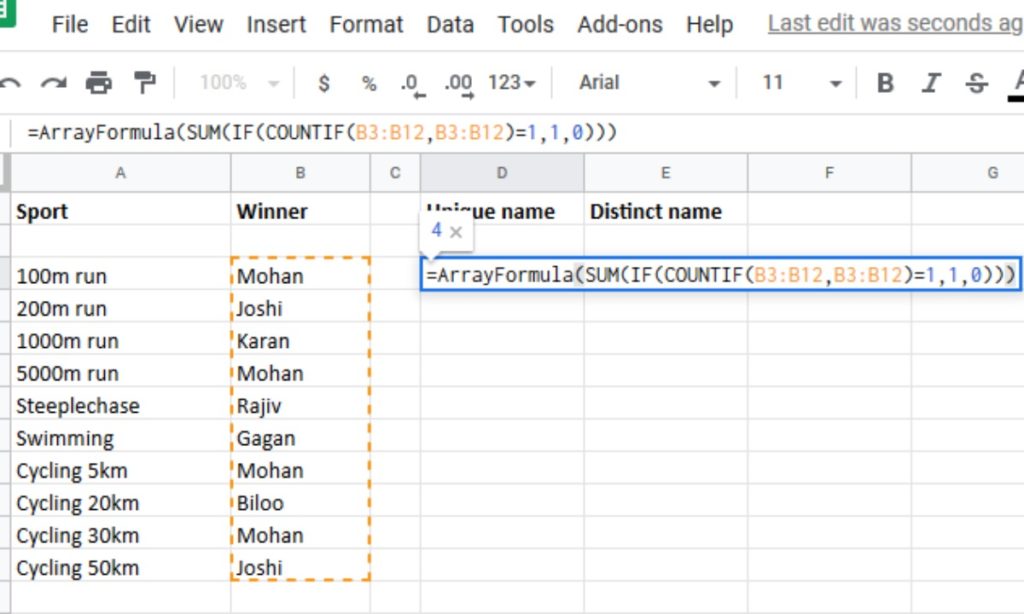Open the Insert menu
This screenshot has height=614, width=1024.
coord(275,24)
